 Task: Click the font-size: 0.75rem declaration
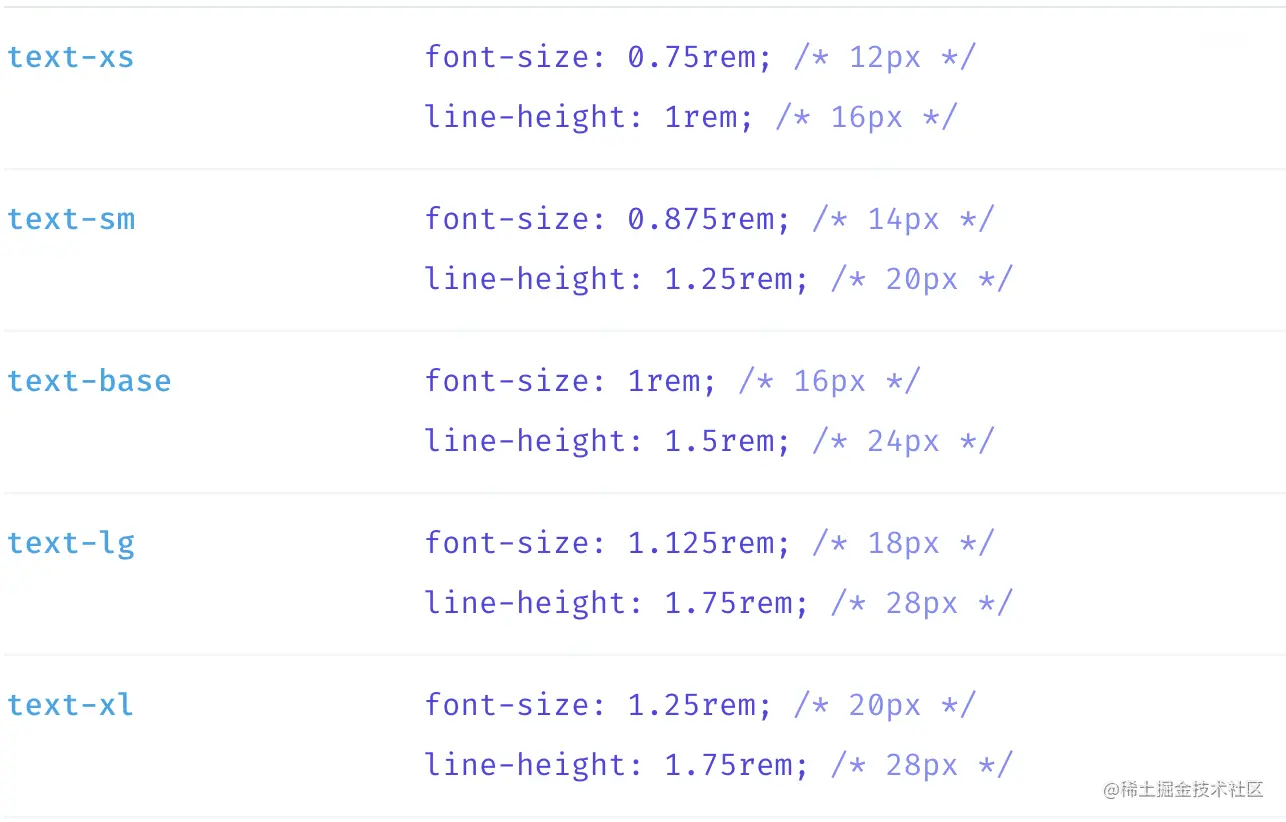click(x=598, y=57)
